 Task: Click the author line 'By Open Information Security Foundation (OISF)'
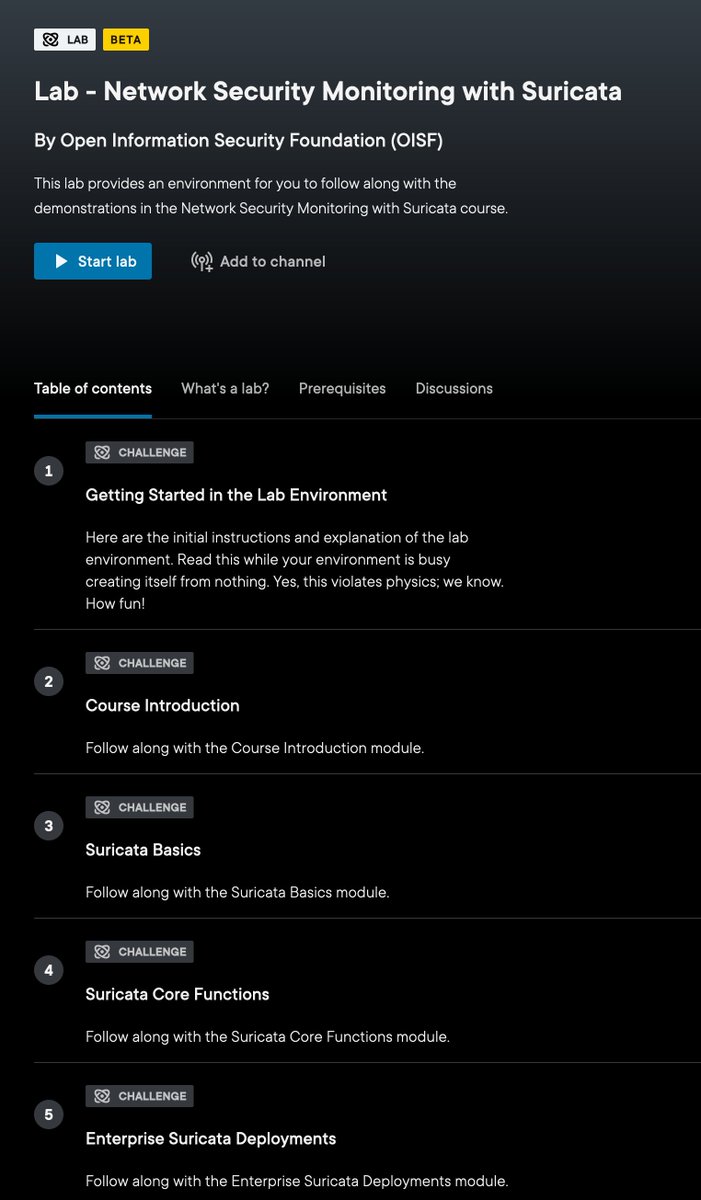point(238,141)
